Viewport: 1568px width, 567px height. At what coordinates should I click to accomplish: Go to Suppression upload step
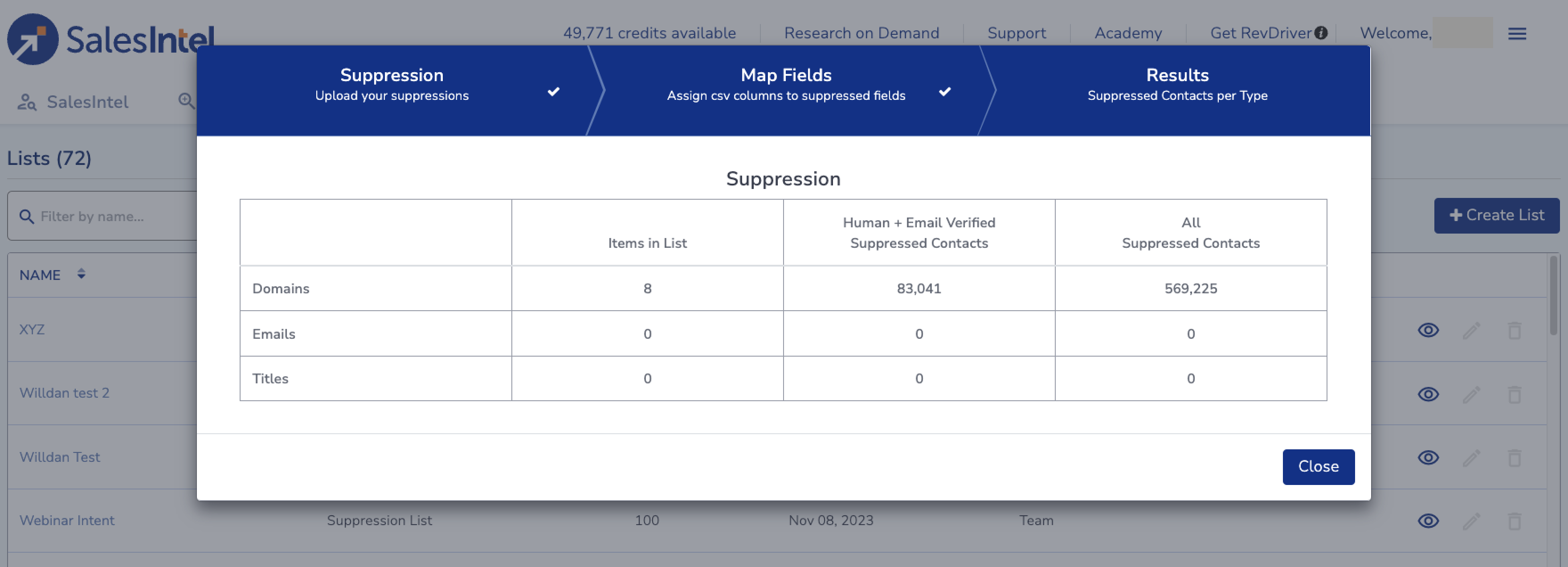pyautogui.click(x=392, y=84)
